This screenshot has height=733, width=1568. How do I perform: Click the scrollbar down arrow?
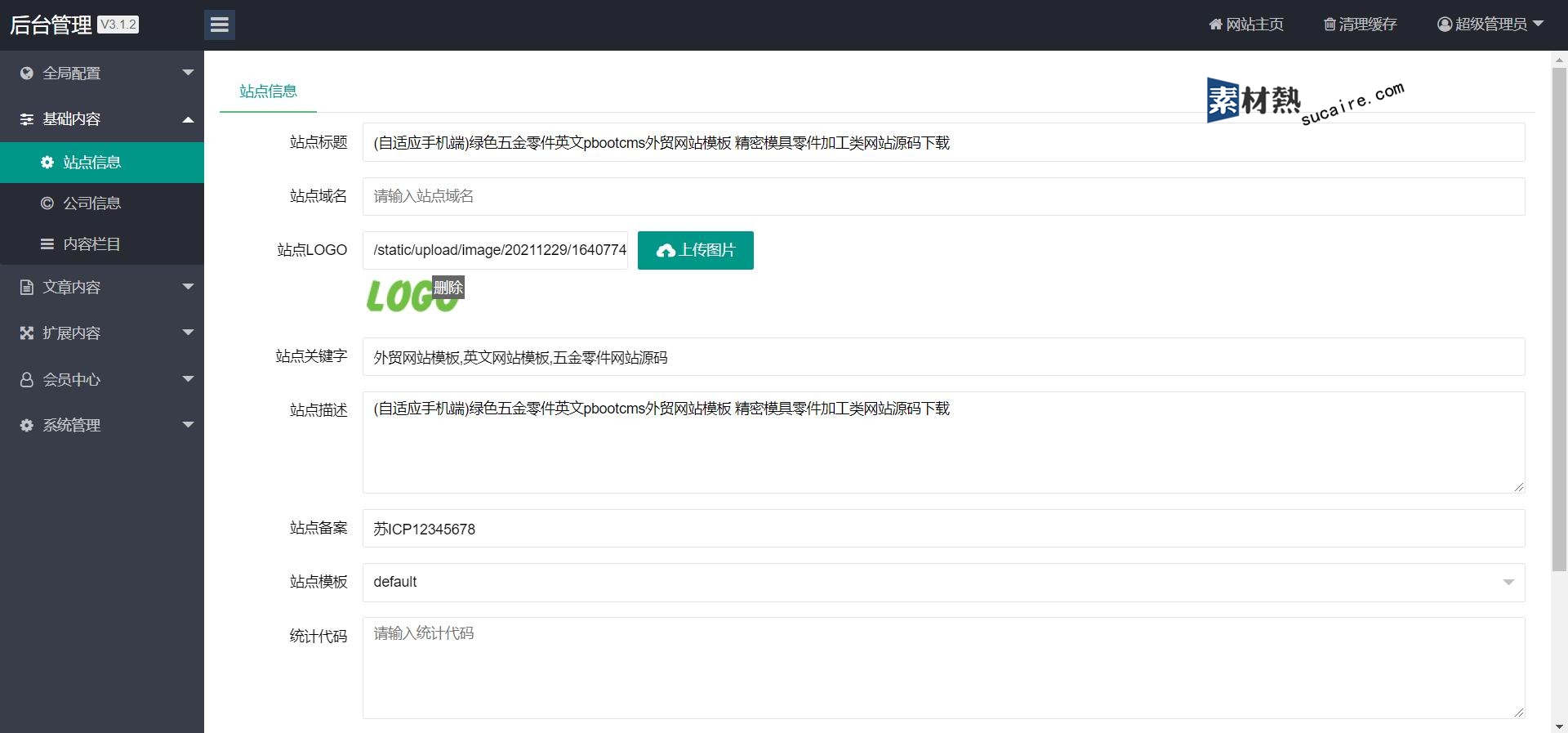1559,726
